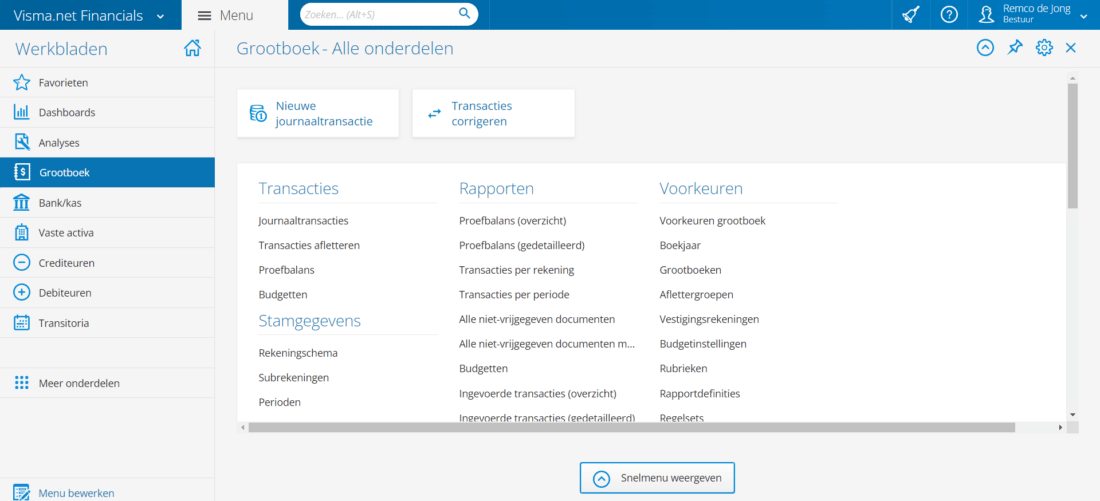Open the Remco de Jong user dropdown
This screenshot has height=501, width=1100.
coord(1083,16)
